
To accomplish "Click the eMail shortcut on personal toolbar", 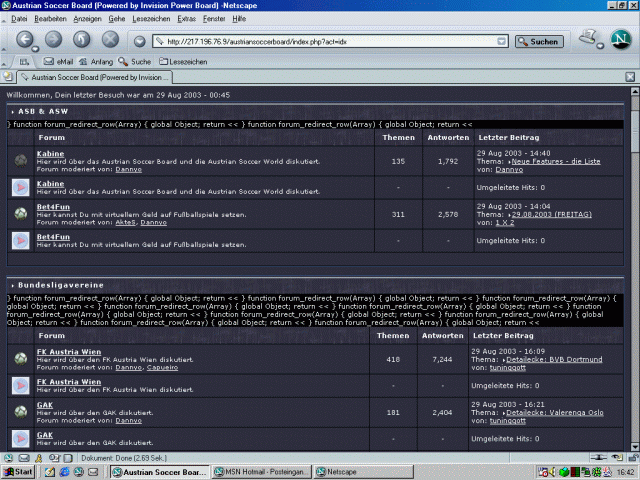I will (58, 62).
